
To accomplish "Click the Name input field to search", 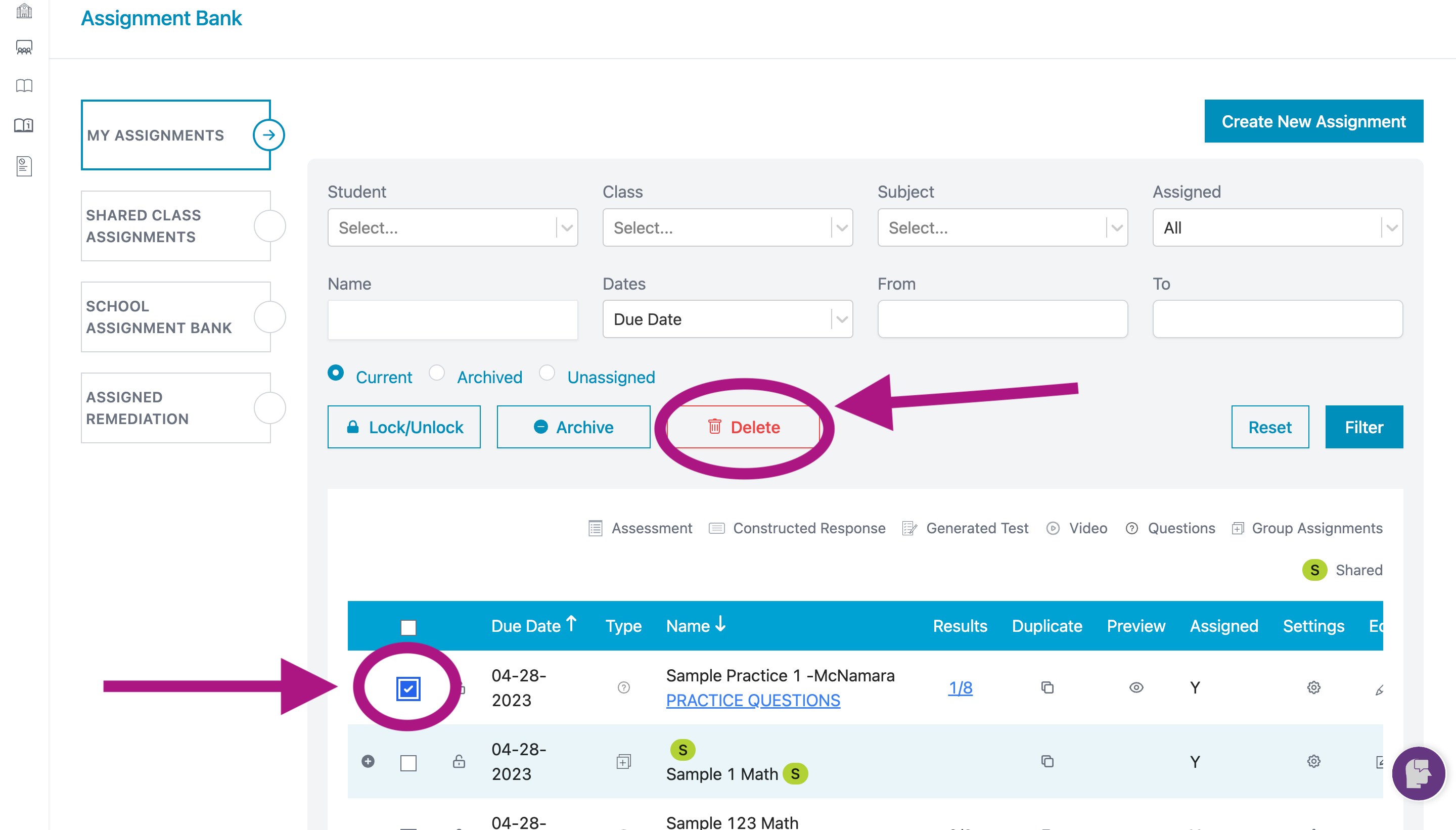I will [452, 319].
